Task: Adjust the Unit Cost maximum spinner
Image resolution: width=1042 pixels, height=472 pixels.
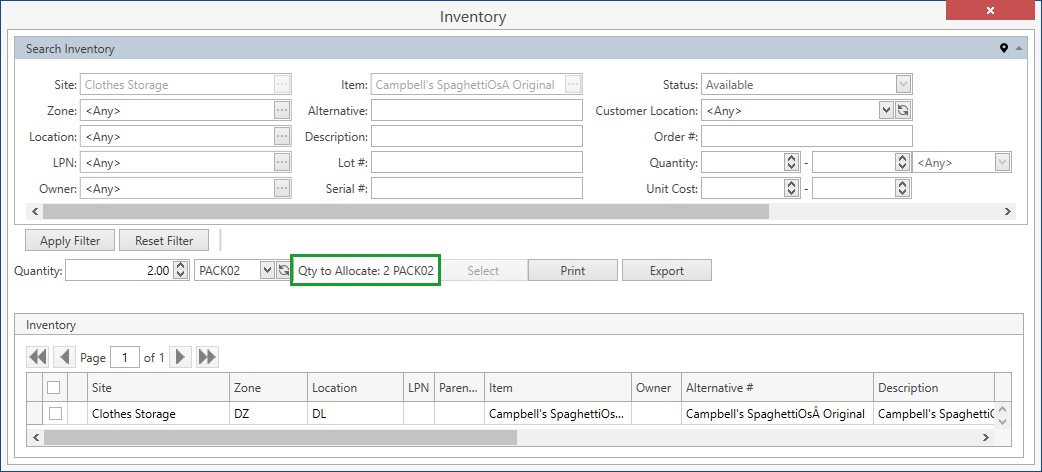Action: coord(902,188)
